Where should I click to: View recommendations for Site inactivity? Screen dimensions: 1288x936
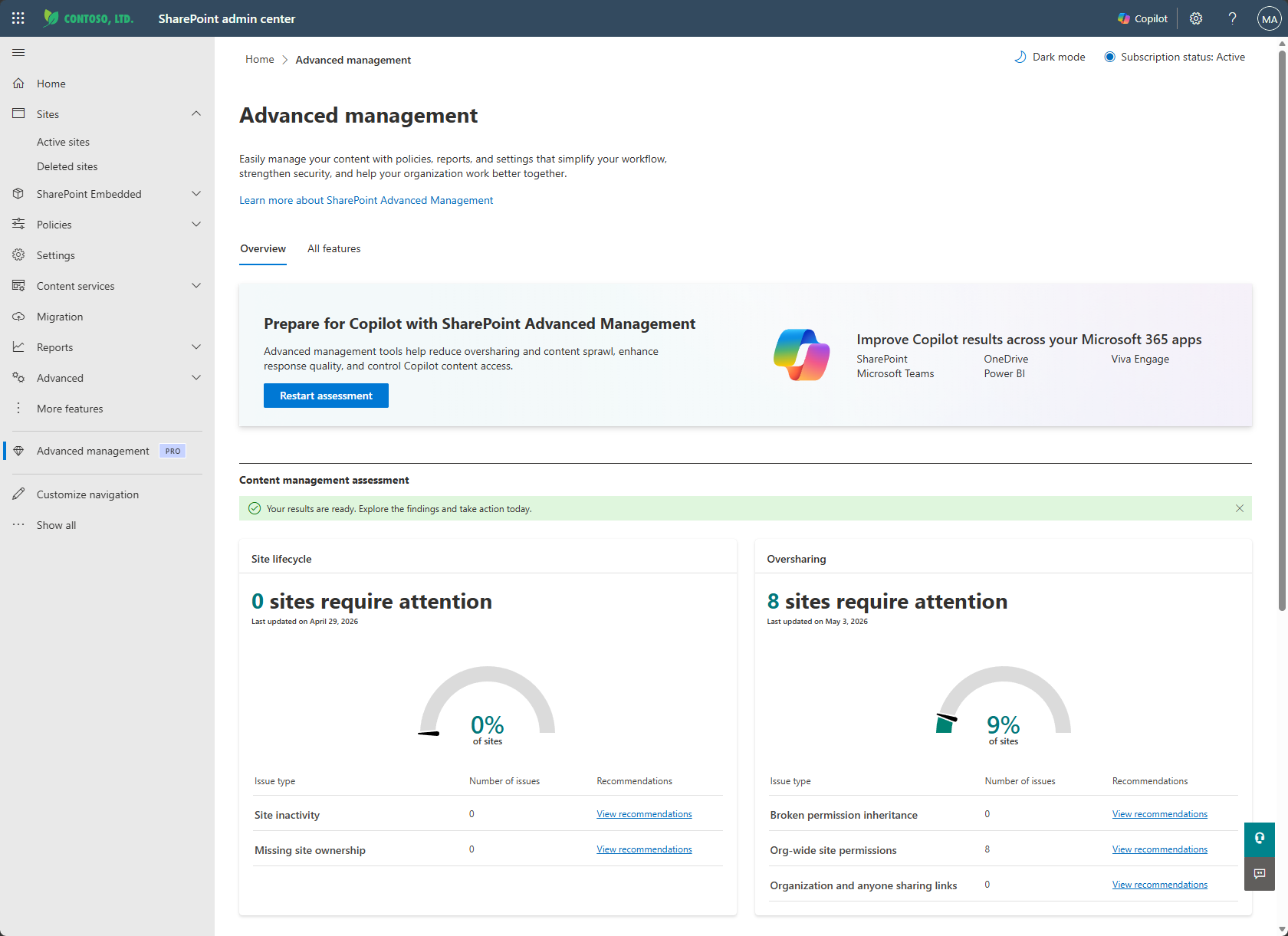pos(644,814)
